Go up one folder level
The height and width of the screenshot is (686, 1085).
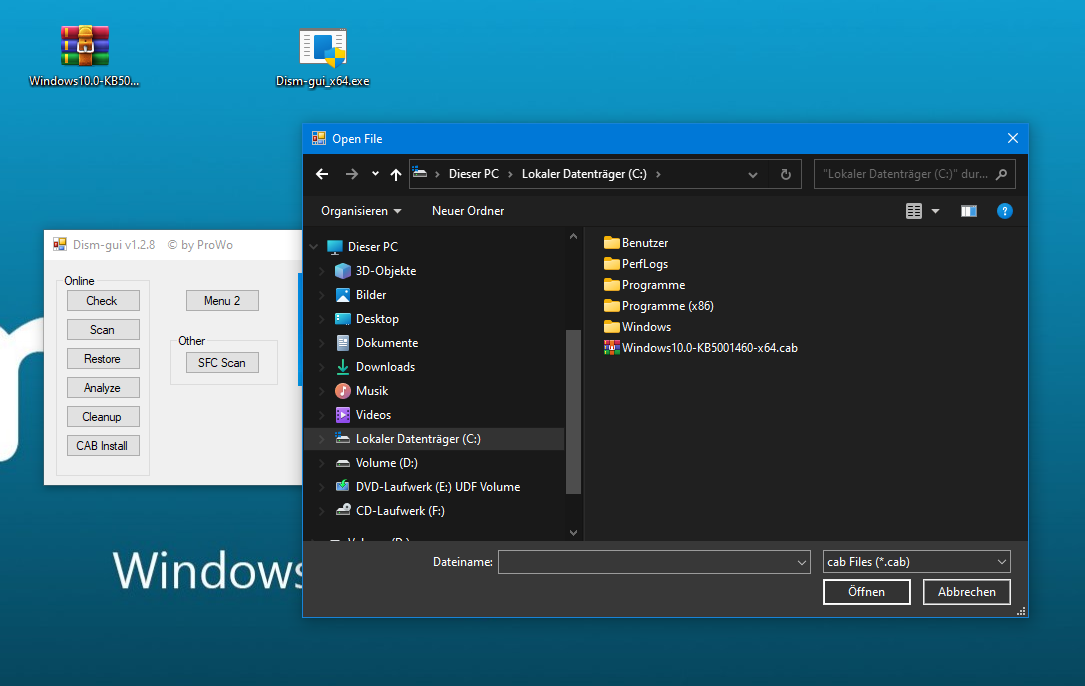click(x=396, y=174)
